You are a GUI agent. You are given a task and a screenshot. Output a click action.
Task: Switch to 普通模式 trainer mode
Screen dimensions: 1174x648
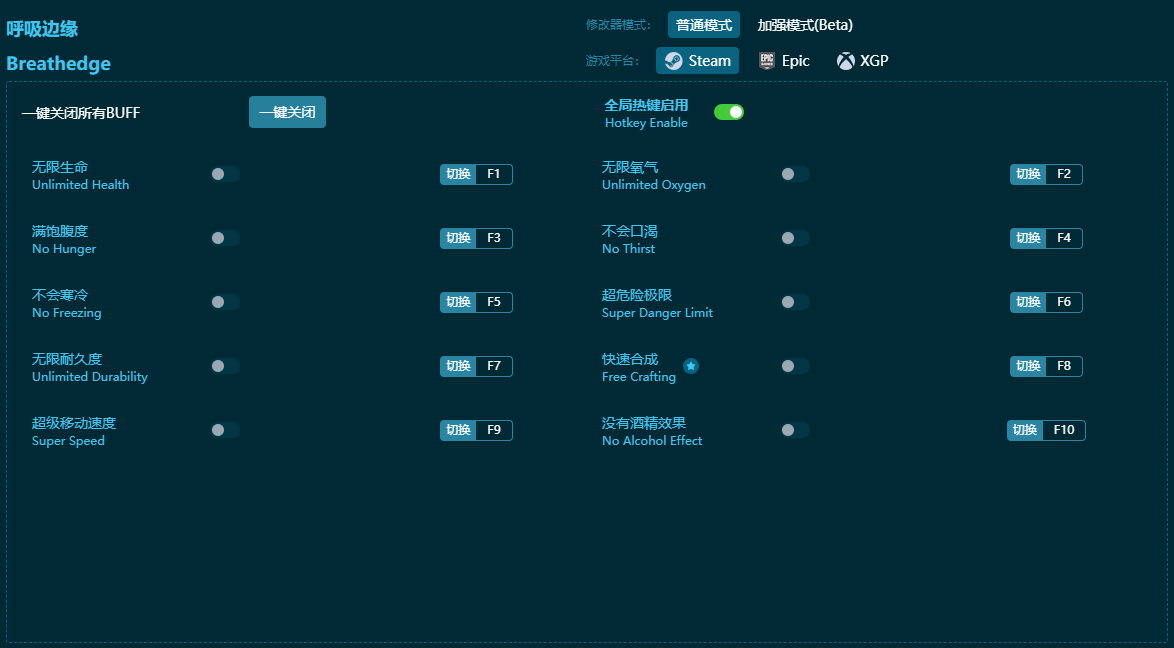[x=704, y=25]
